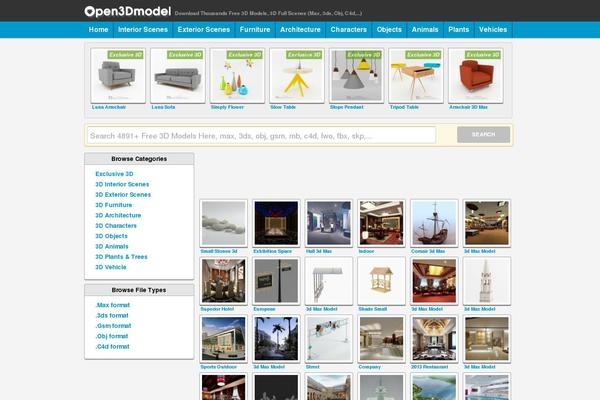Open 3D Plants & Trees category link
Screen dimensions: 600x400
(x=121, y=256)
